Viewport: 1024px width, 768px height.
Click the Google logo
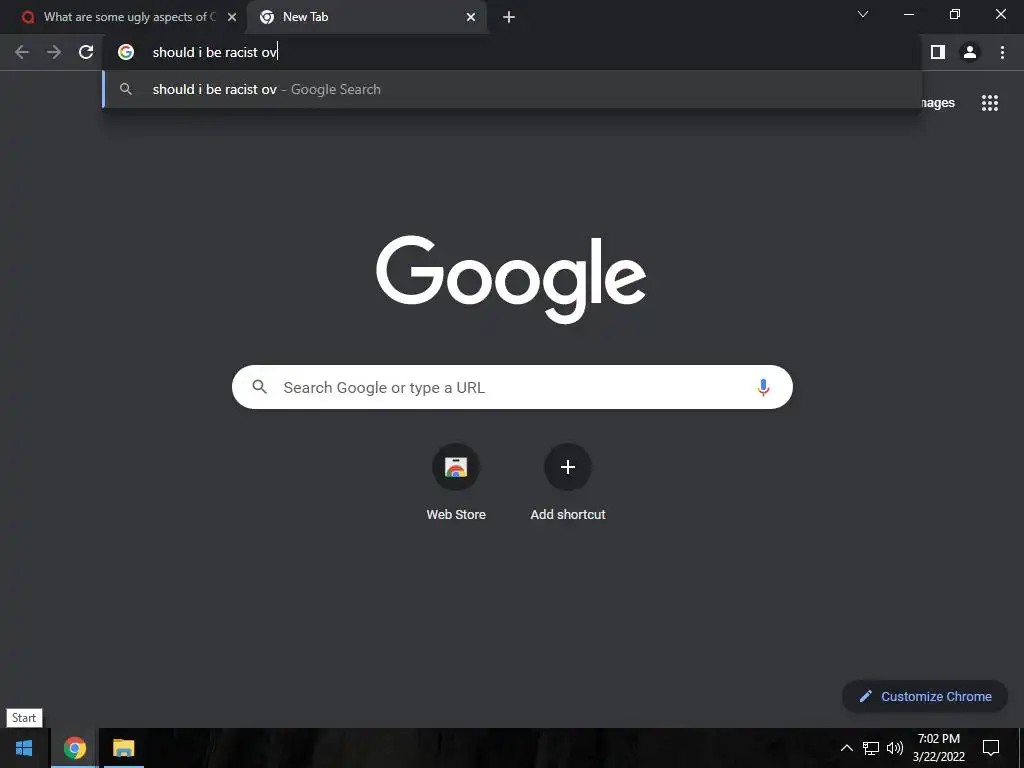(511, 279)
